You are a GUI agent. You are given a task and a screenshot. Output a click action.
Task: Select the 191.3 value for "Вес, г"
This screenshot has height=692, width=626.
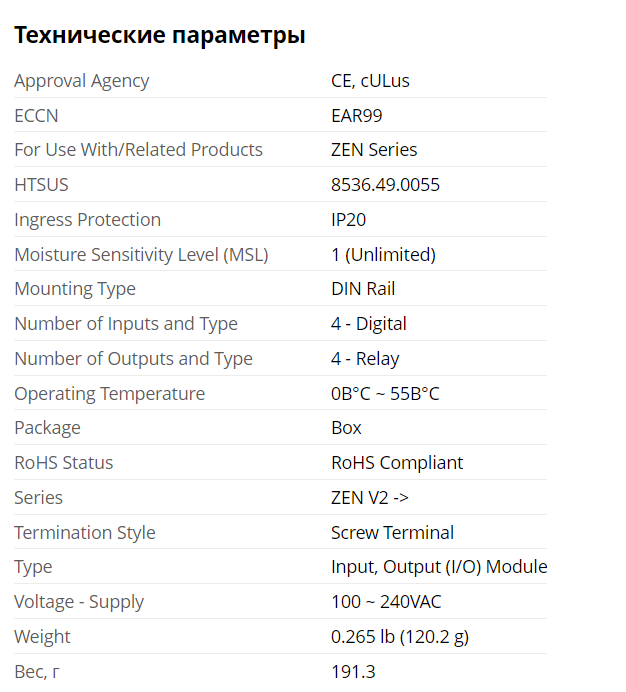tap(353, 672)
